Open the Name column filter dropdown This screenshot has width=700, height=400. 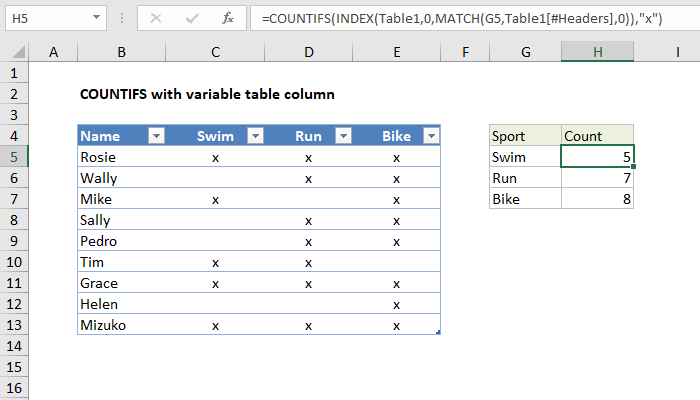coord(156,136)
